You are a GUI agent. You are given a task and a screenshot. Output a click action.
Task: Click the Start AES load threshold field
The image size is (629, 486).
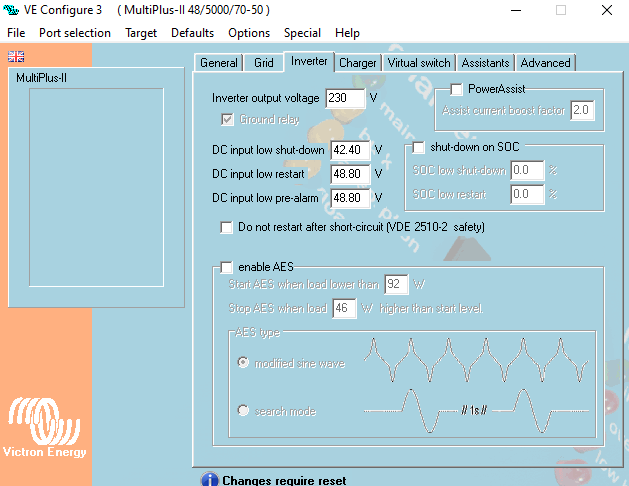(396, 284)
